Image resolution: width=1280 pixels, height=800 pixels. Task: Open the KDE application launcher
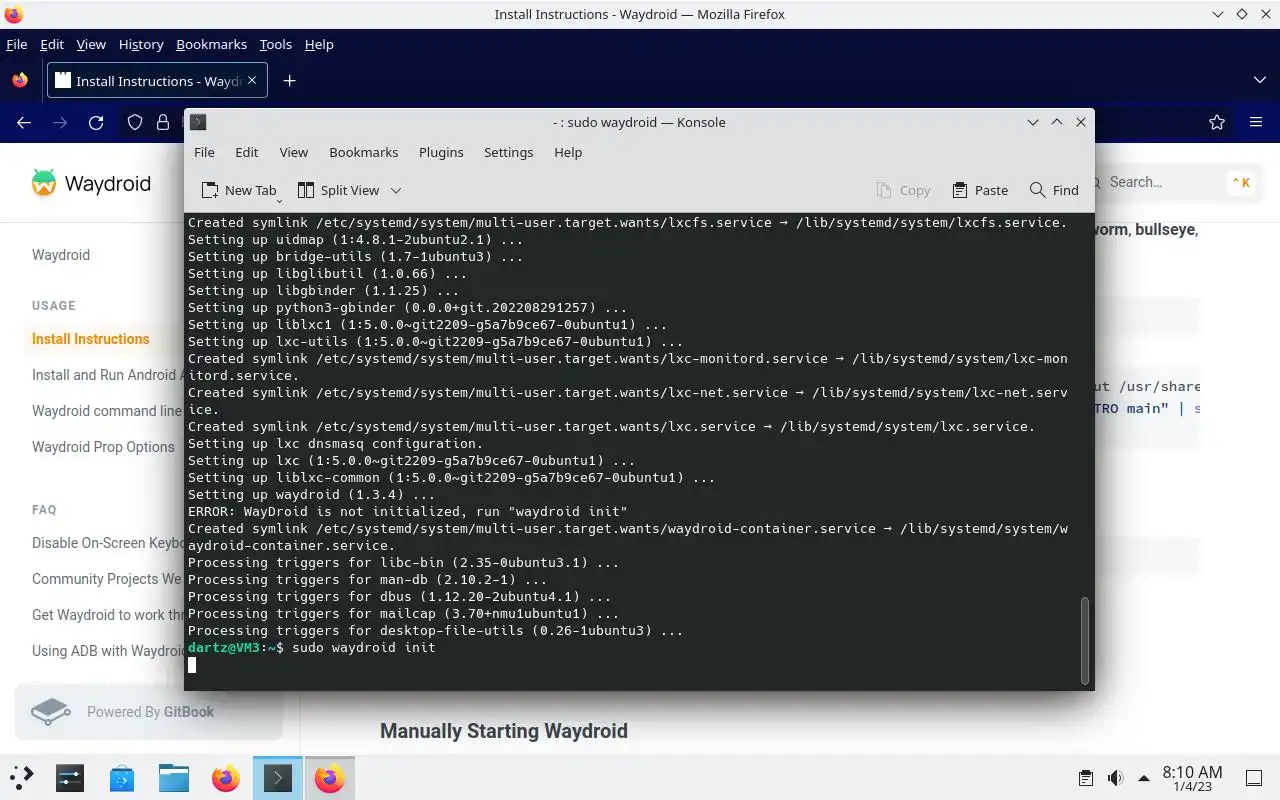(22, 777)
